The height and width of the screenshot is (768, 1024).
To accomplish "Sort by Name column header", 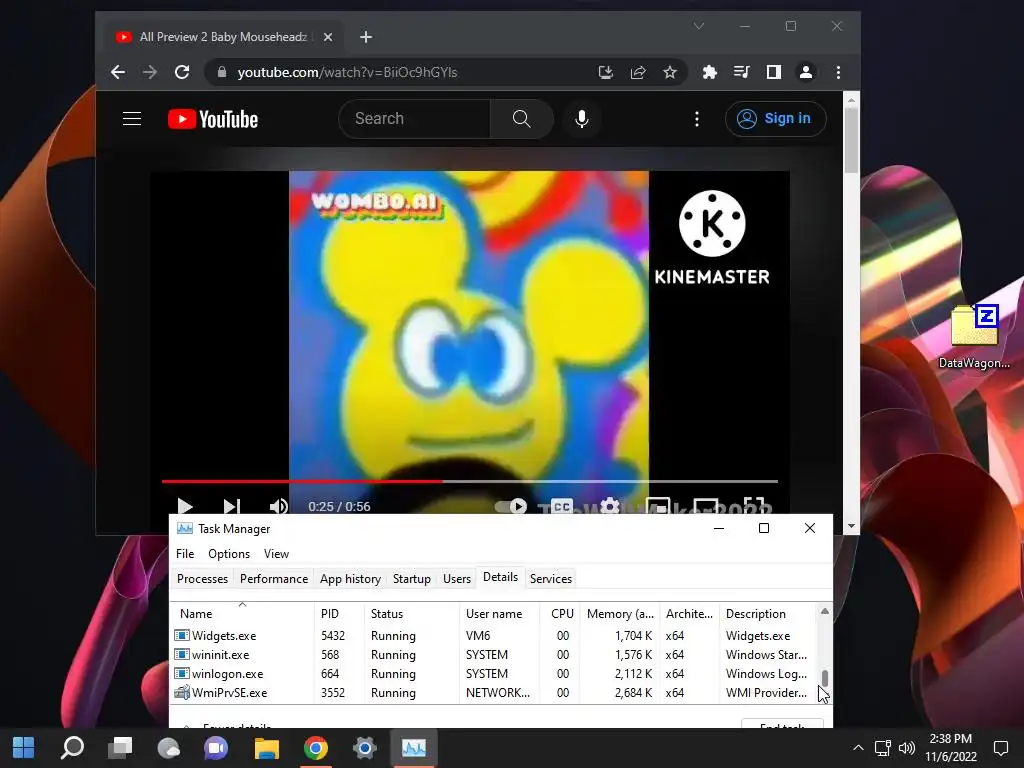I will (x=242, y=614).
